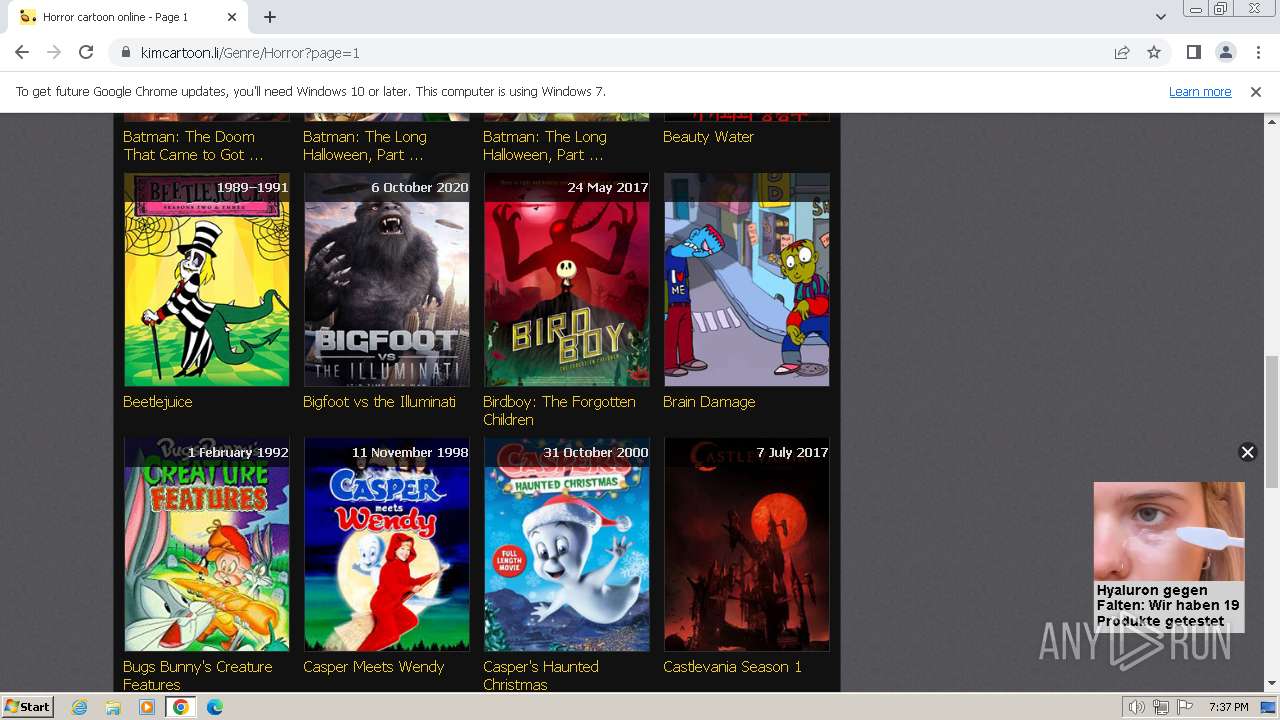
Task: Close the Hyaluron advertisement popup
Action: (1247, 452)
